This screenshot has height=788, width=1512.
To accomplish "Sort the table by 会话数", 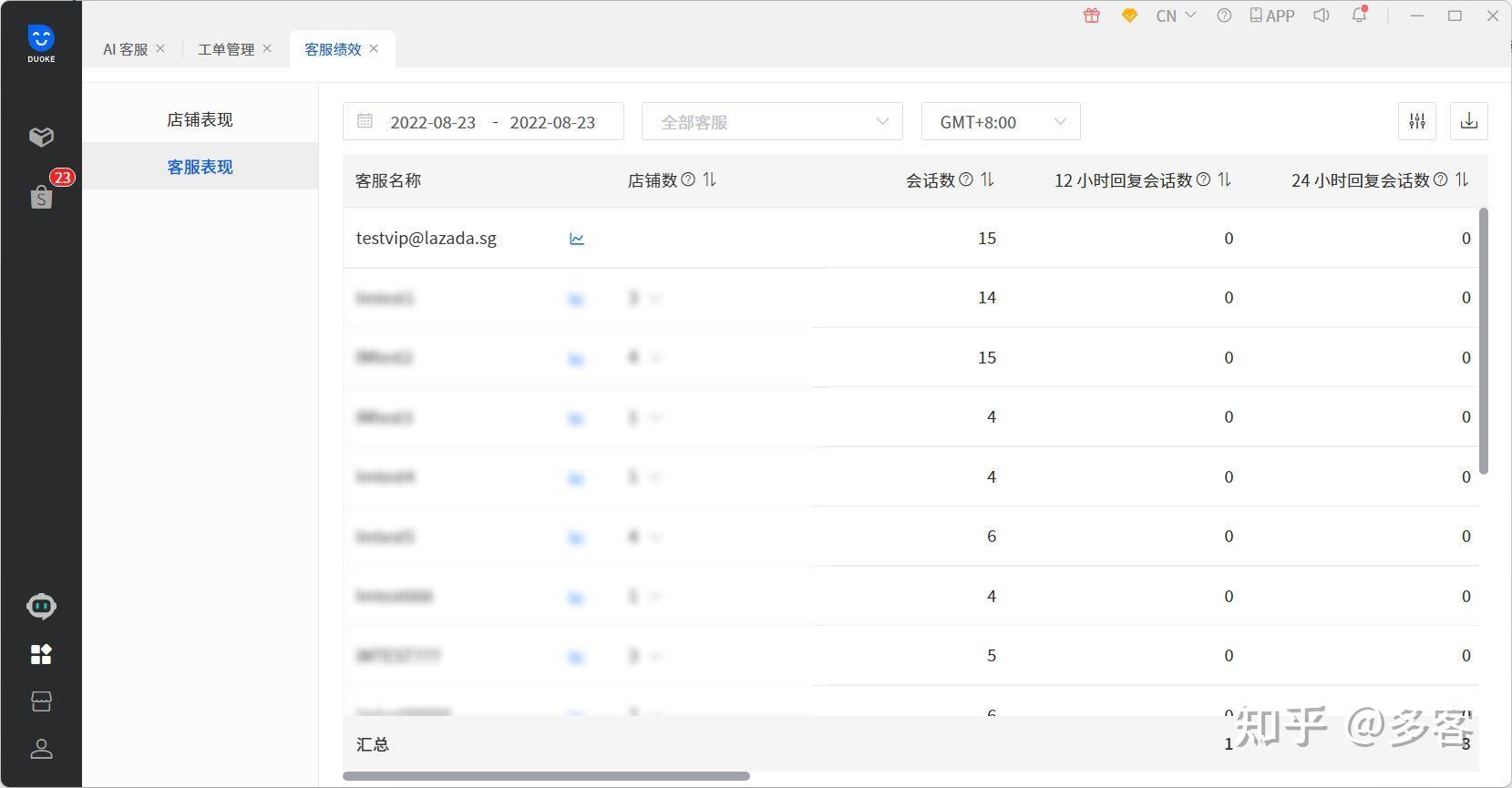I will (x=987, y=179).
